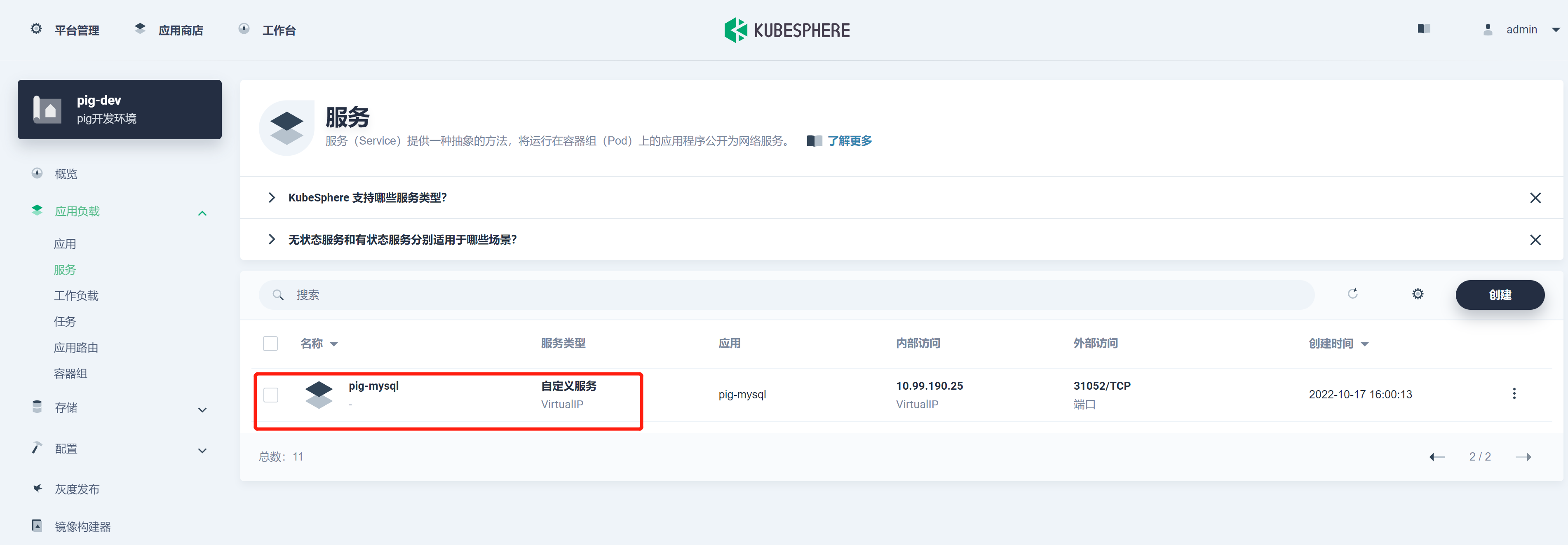Select 工作负载 in the sidebar
The width and height of the screenshot is (1568, 545).
click(x=76, y=296)
